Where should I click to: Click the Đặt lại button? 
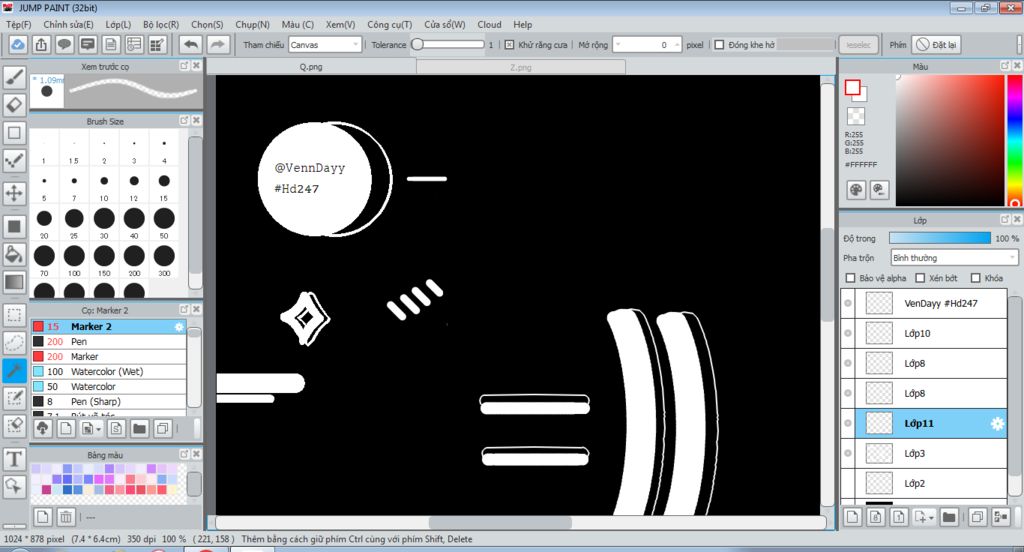pos(937,45)
